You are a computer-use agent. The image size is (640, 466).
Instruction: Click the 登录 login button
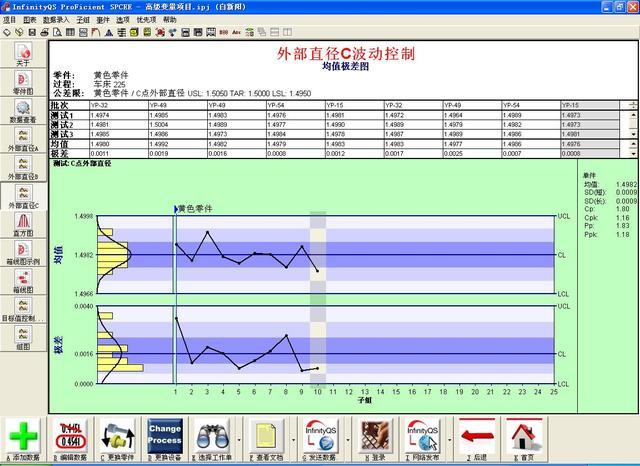click(x=376, y=440)
